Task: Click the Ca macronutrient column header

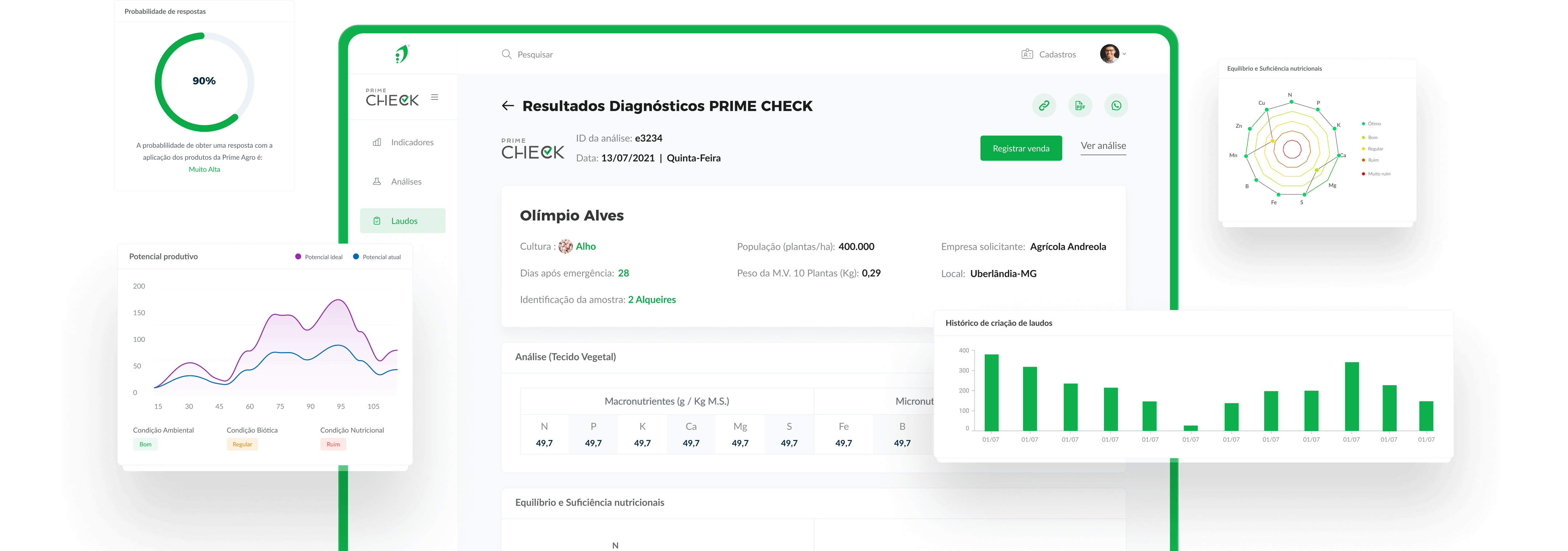Action: click(691, 427)
